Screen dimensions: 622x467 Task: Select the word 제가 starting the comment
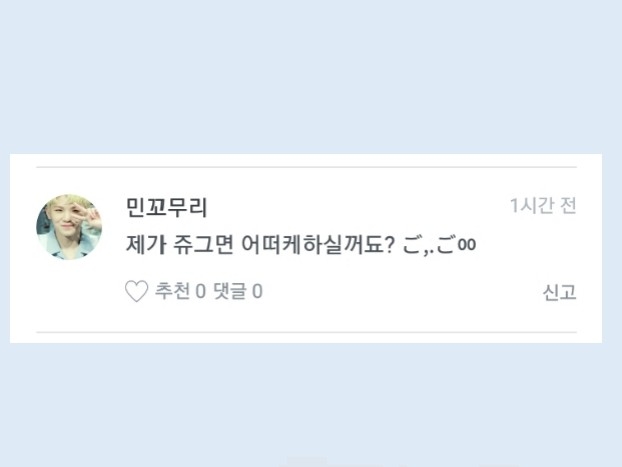pos(146,245)
